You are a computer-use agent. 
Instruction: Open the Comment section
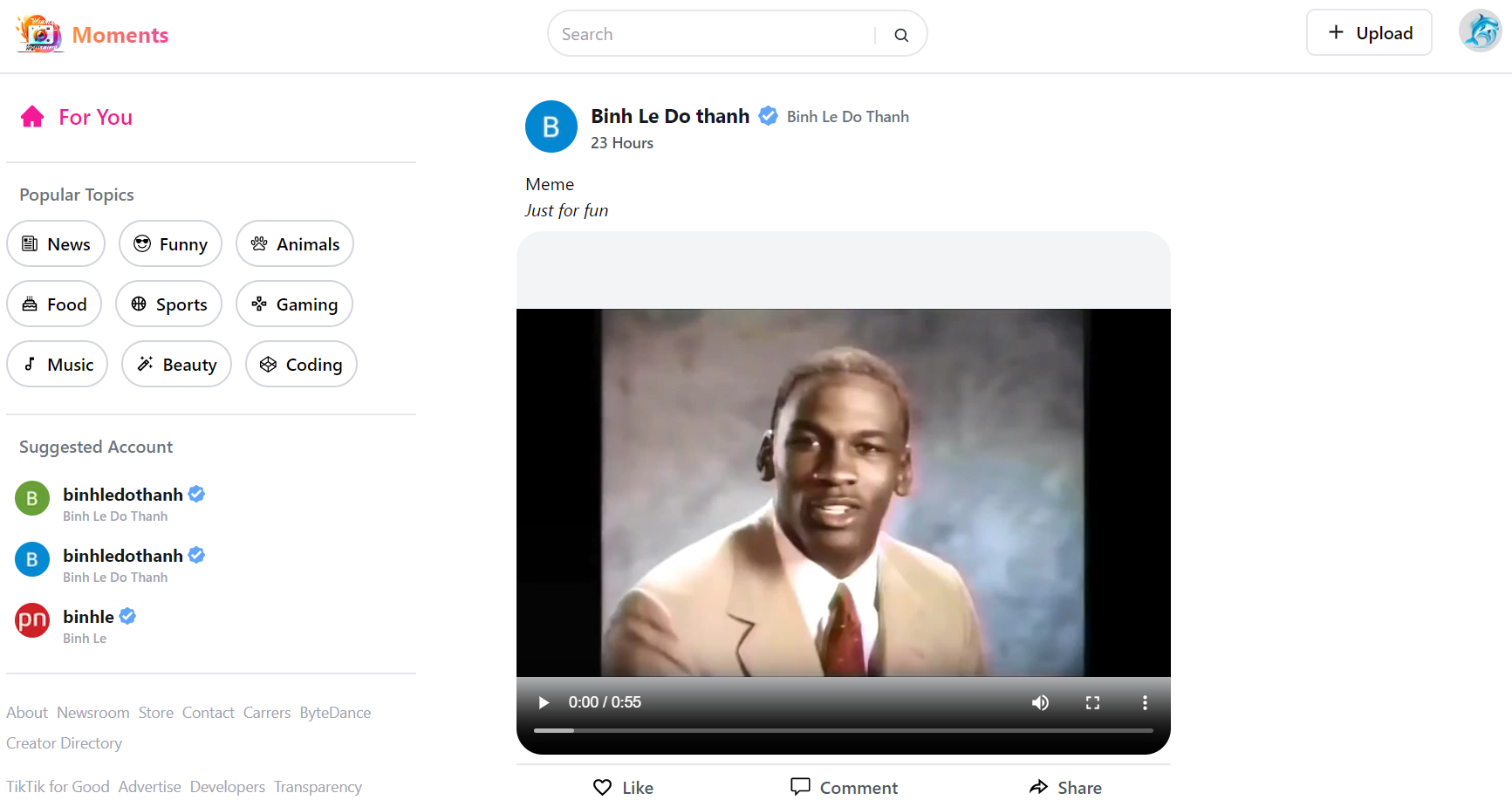844,787
